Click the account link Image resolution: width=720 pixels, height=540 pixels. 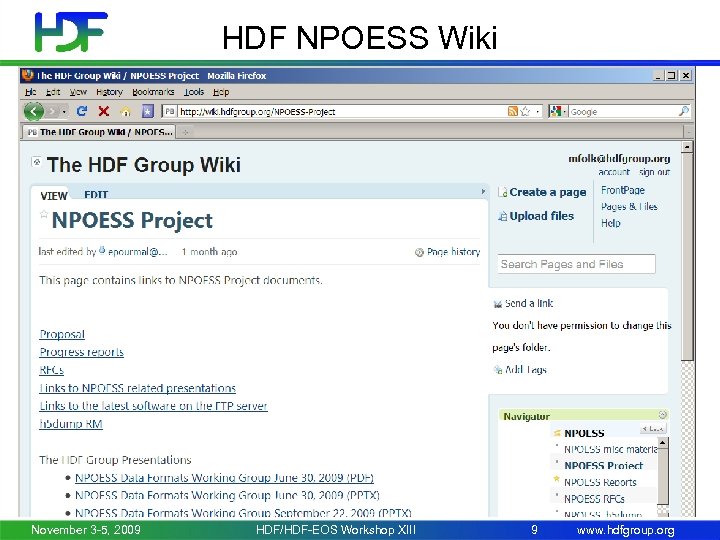(613, 172)
